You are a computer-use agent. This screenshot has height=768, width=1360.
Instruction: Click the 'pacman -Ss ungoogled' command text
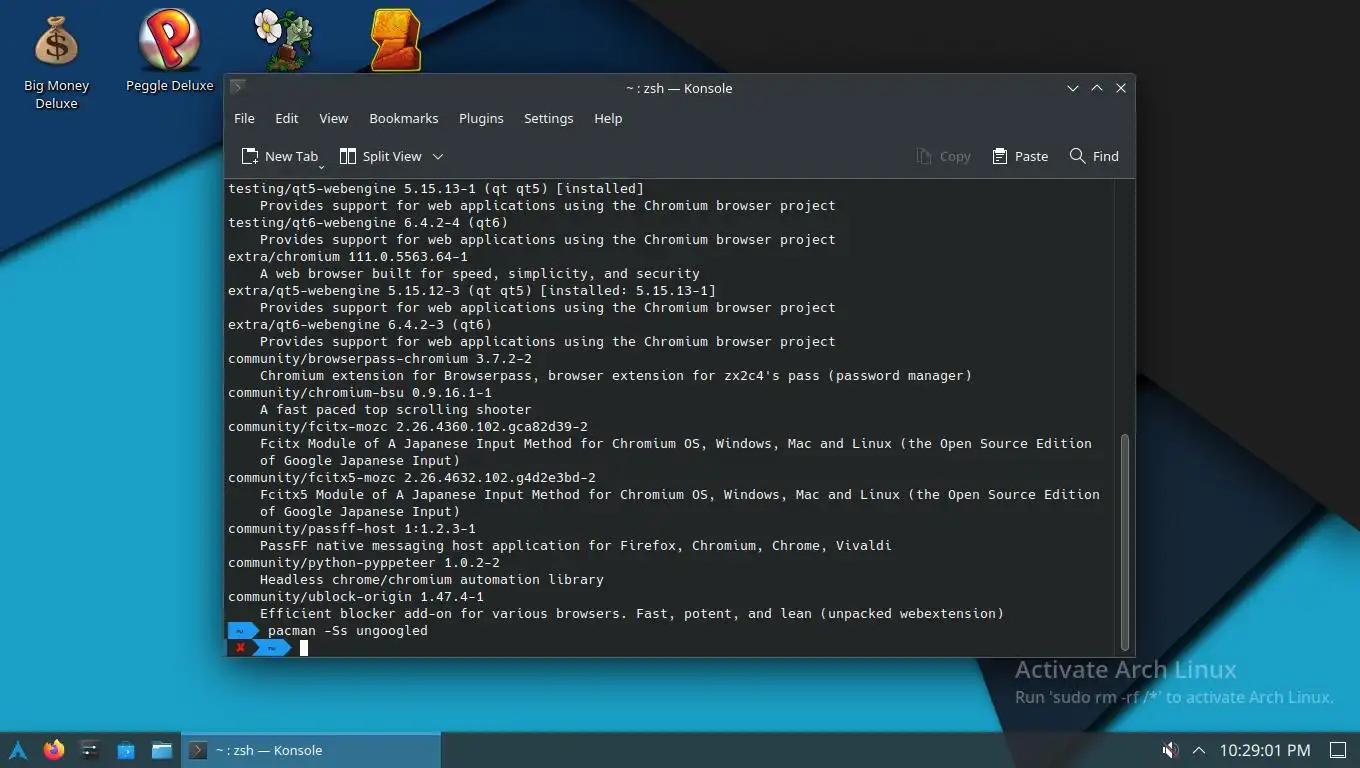tap(348, 631)
